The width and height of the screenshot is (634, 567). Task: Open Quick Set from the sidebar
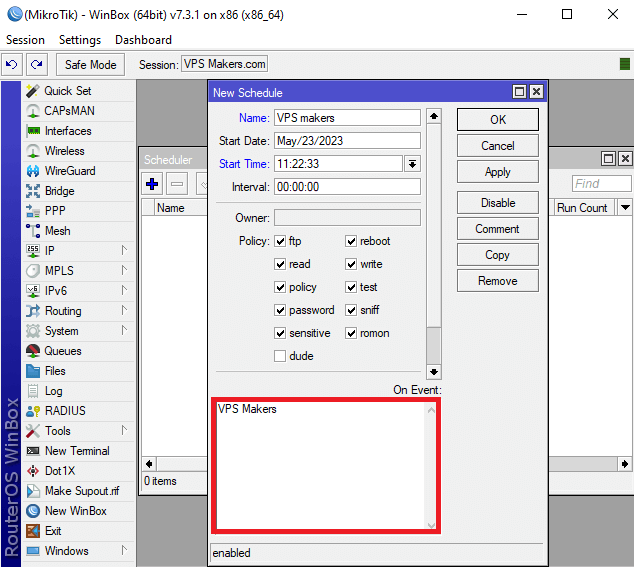(x=79, y=91)
